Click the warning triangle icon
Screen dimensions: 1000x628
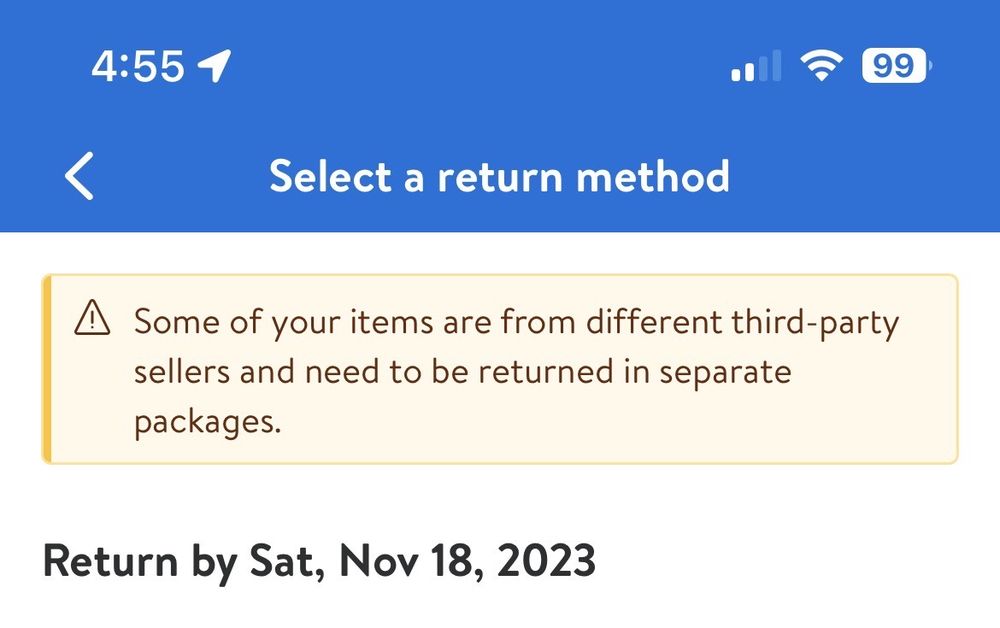[x=91, y=321]
